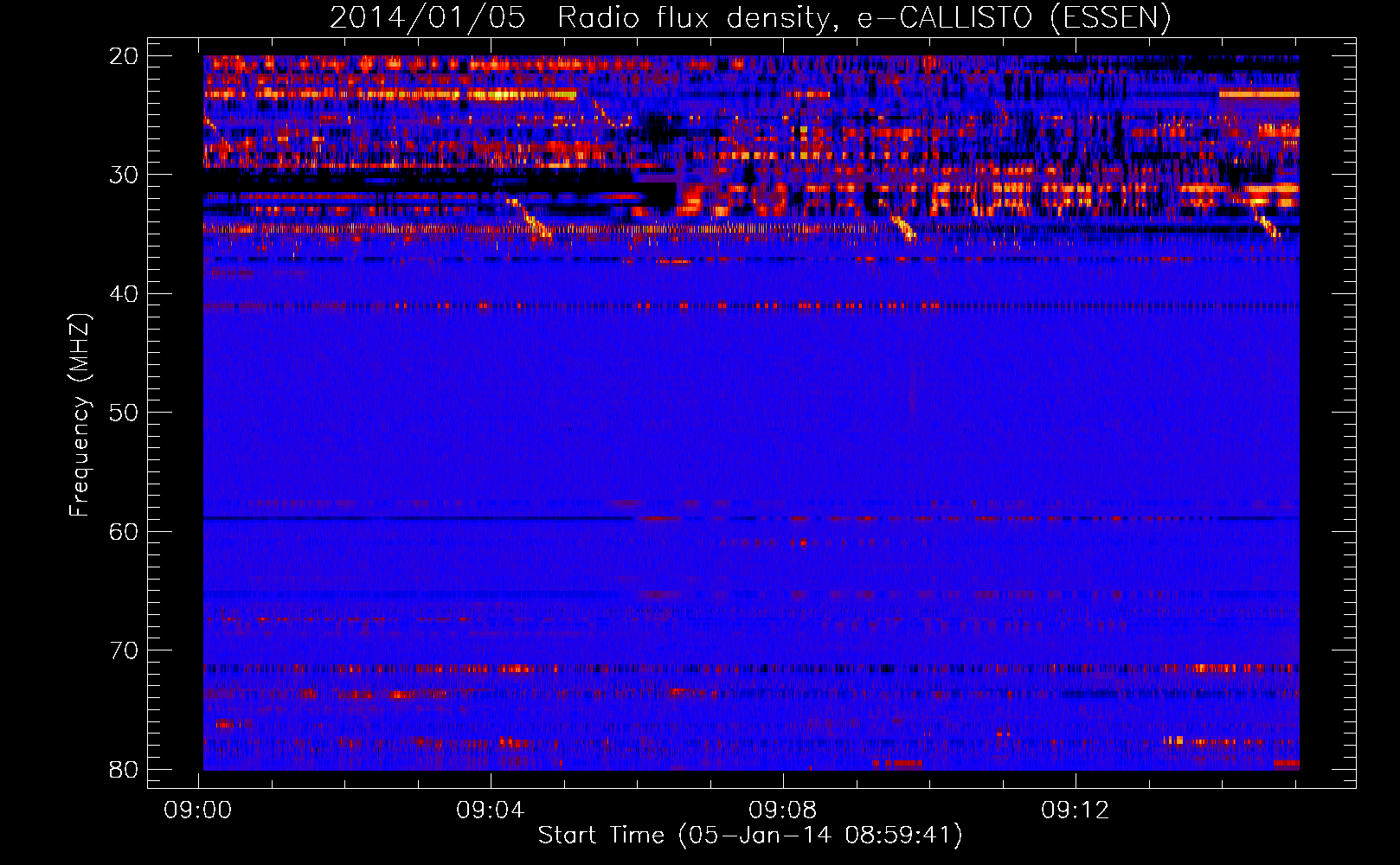Click the 80 MHz frequency tick label
This screenshot has width=1400, height=865.
(x=124, y=769)
